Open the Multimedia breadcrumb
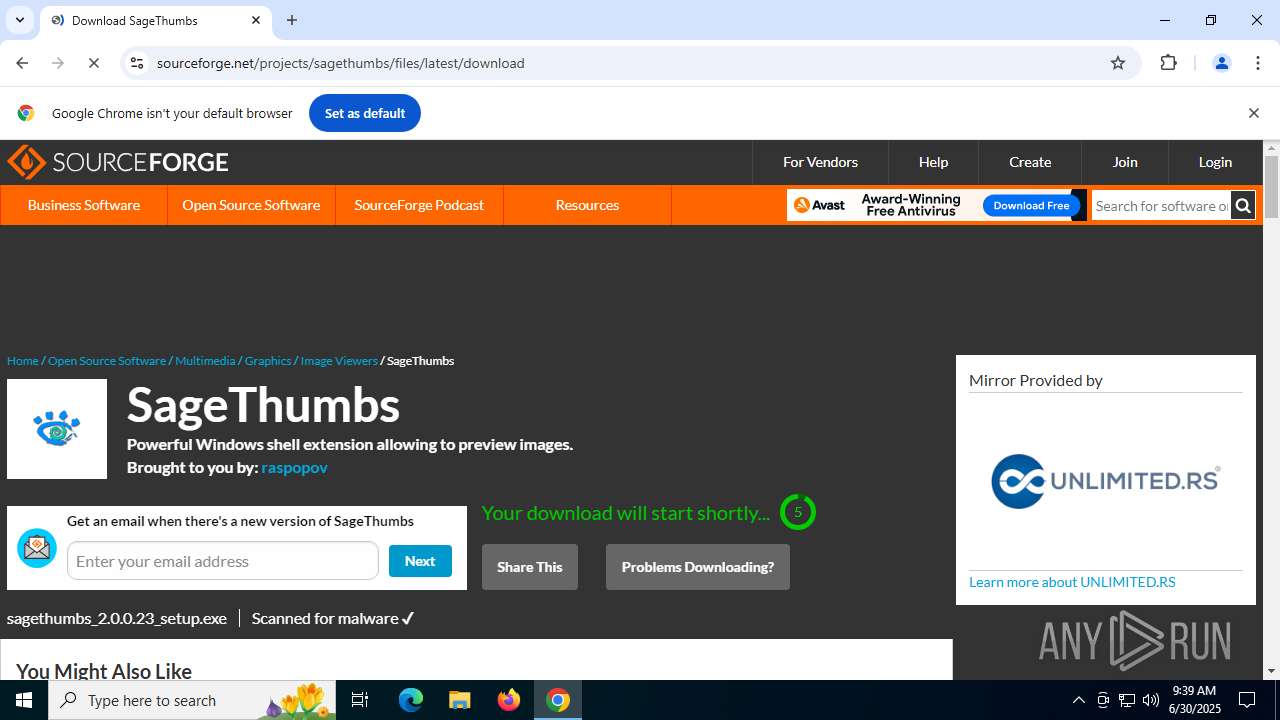1280x720 pixels. (205, 361)
